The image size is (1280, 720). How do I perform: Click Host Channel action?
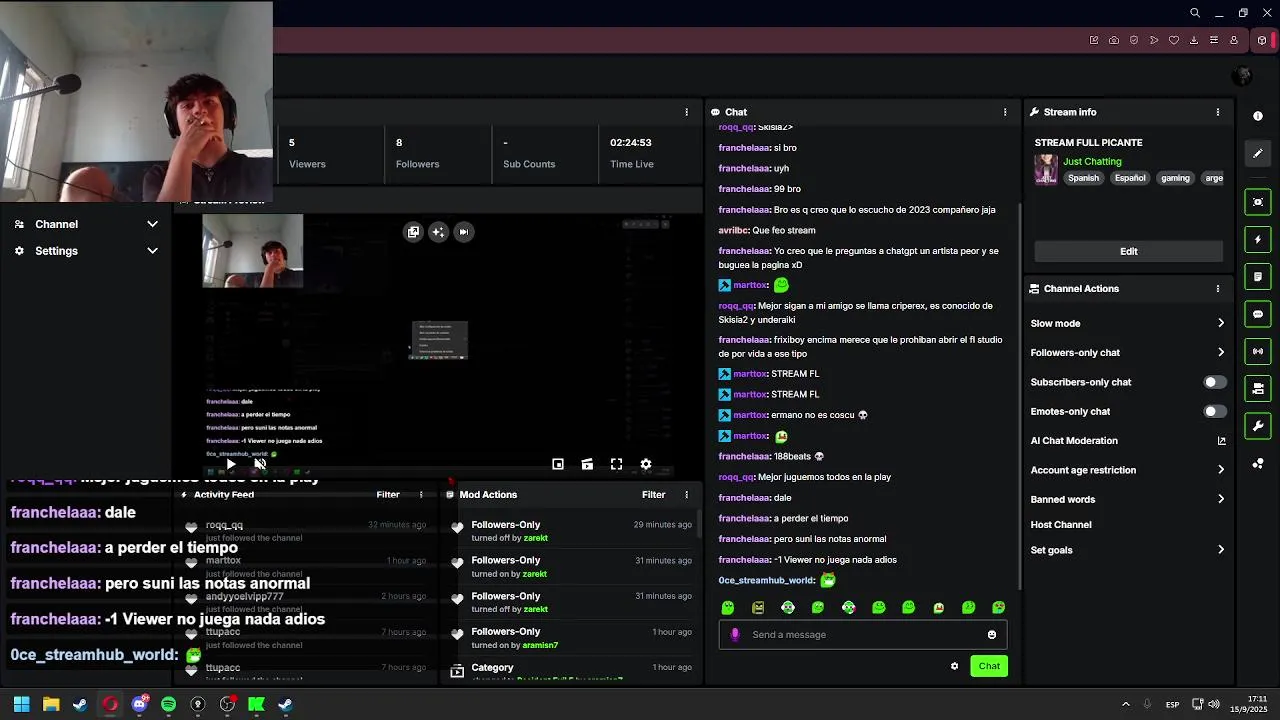click(1061, 524)
